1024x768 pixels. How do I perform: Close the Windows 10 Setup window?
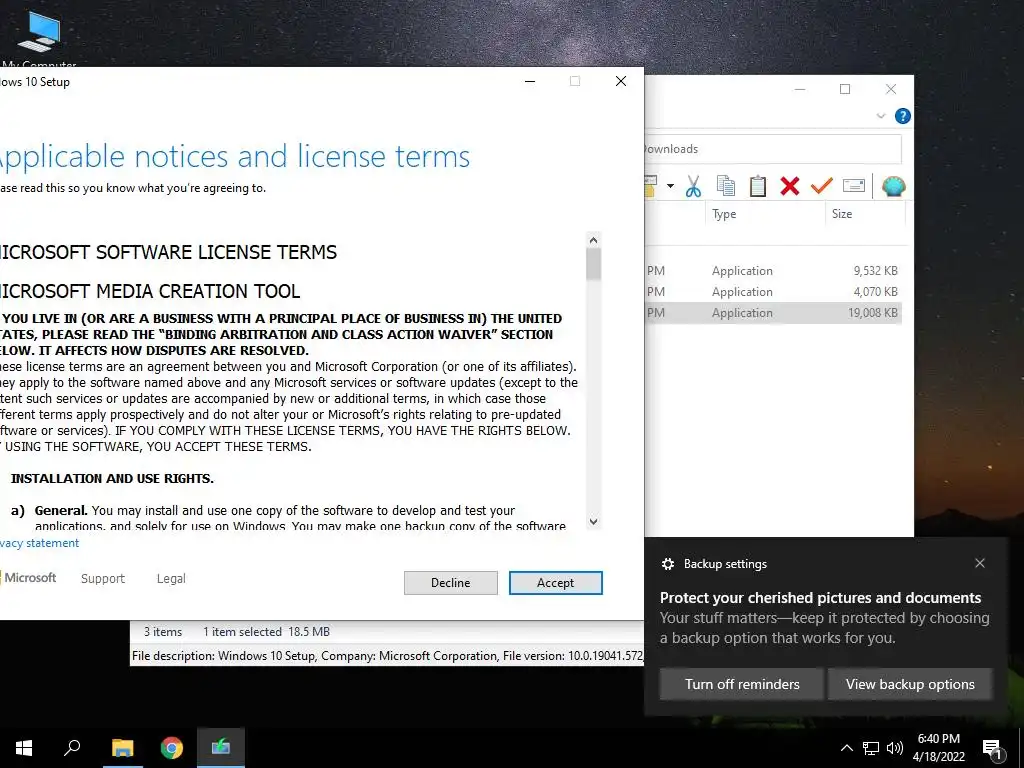[621, 81]
